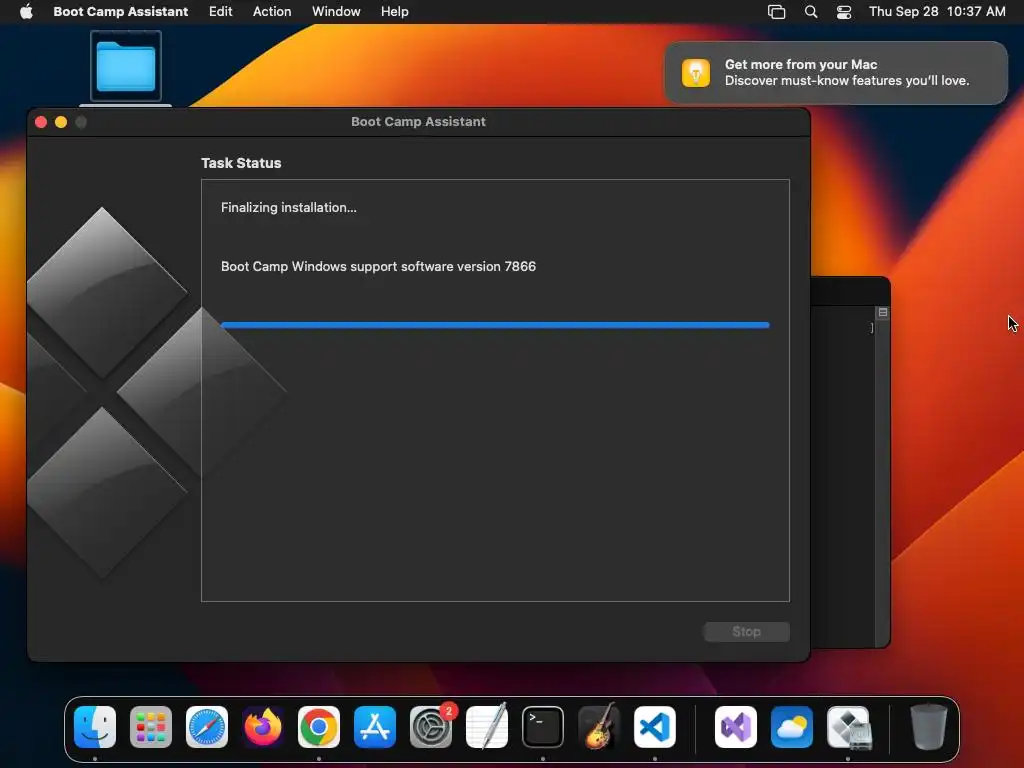The width and height of the screenshot is (1024, 768).
Task: Minimize the Boot Camp Assistant window
Action: click(x=61, y=122)
